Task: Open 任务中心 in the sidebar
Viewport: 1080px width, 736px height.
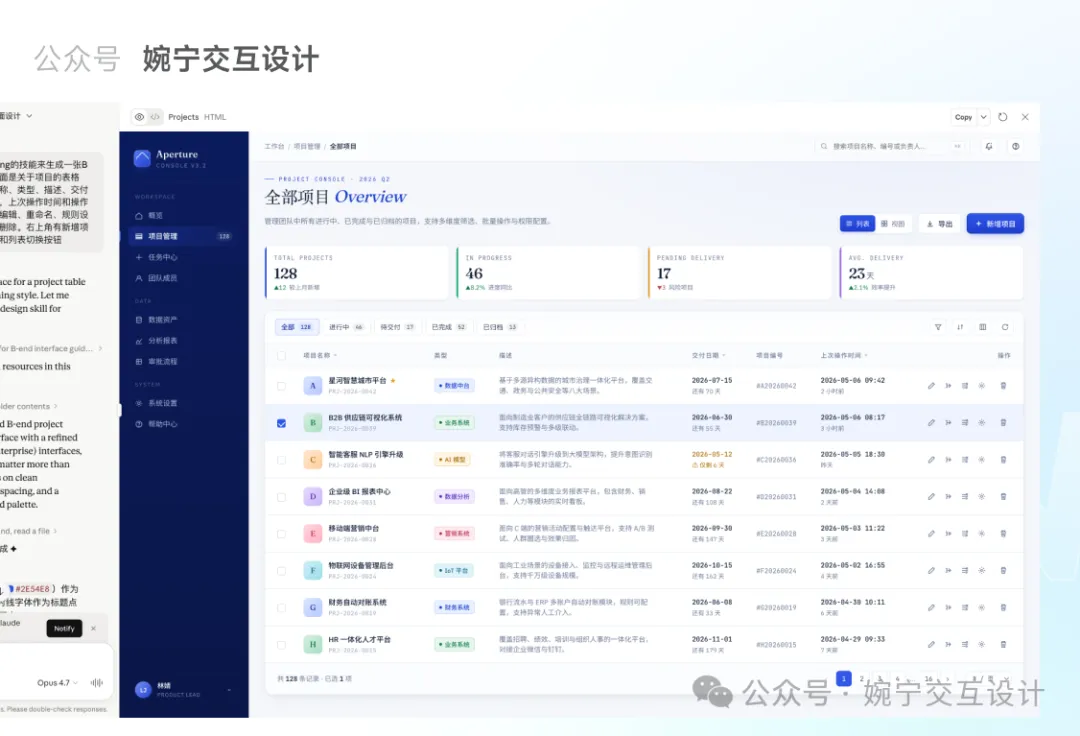Action: pos(184,257)
